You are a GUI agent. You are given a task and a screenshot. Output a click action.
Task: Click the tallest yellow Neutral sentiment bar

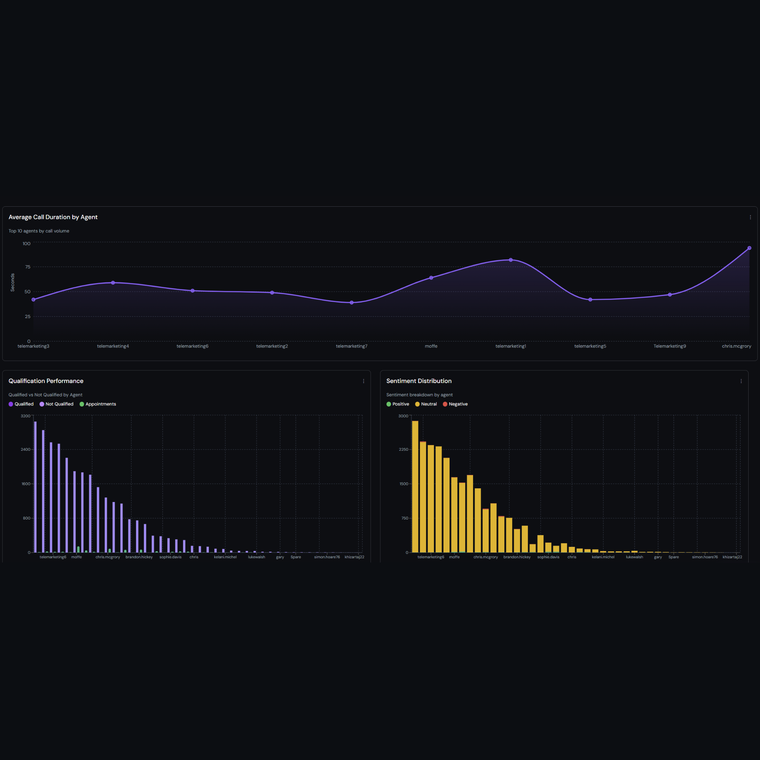[415, 486]
